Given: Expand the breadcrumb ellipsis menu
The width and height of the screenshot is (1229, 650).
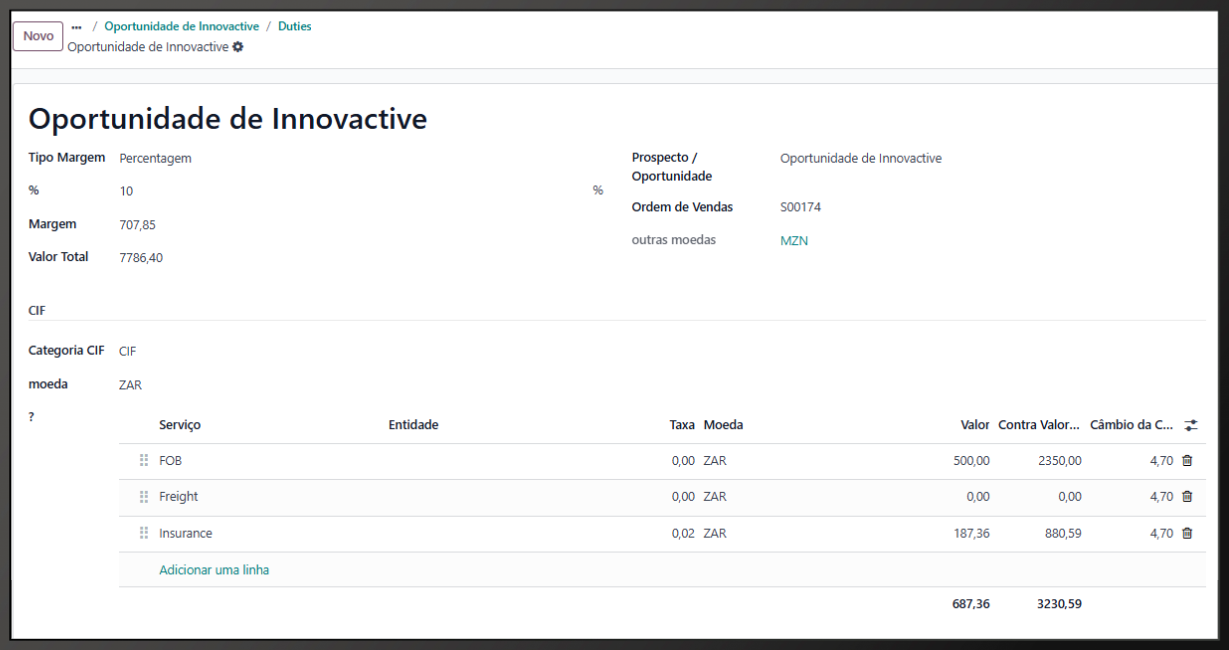Looking at the screenshot, I should (77, 27).
